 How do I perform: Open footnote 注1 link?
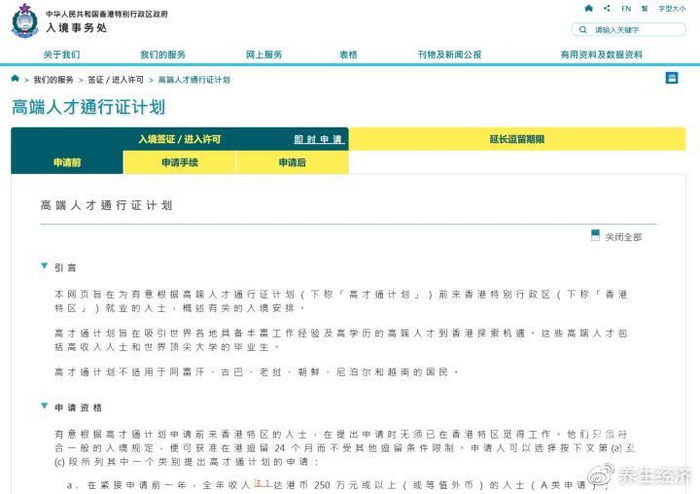(262, 483)
